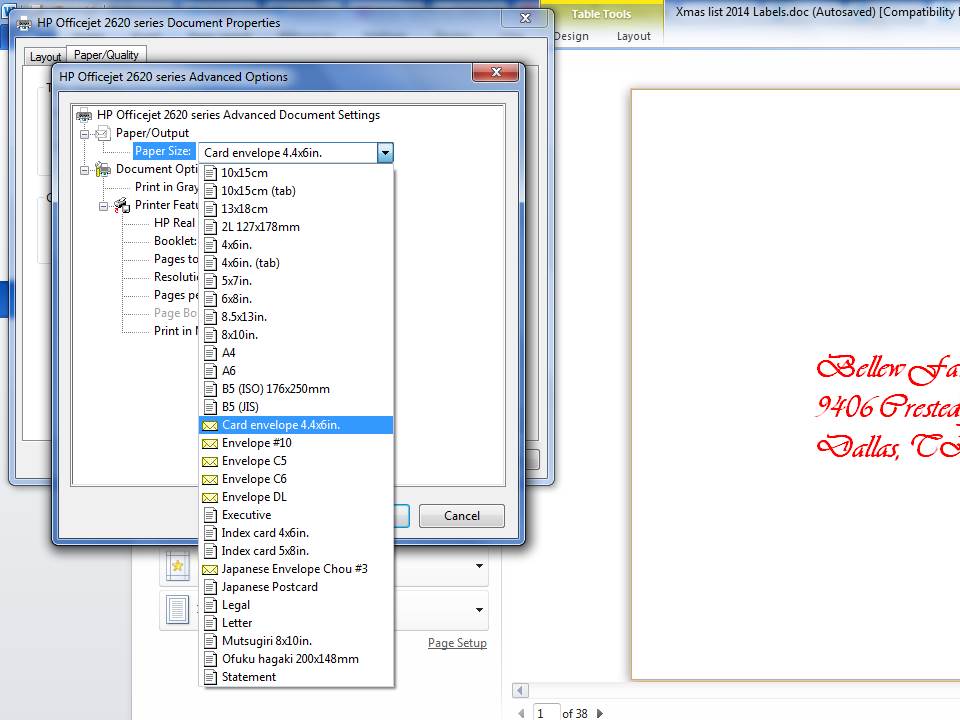Open dropdown beside pages-per-sheet icon
Screen dimensions: 960x720
pos(479,610)
